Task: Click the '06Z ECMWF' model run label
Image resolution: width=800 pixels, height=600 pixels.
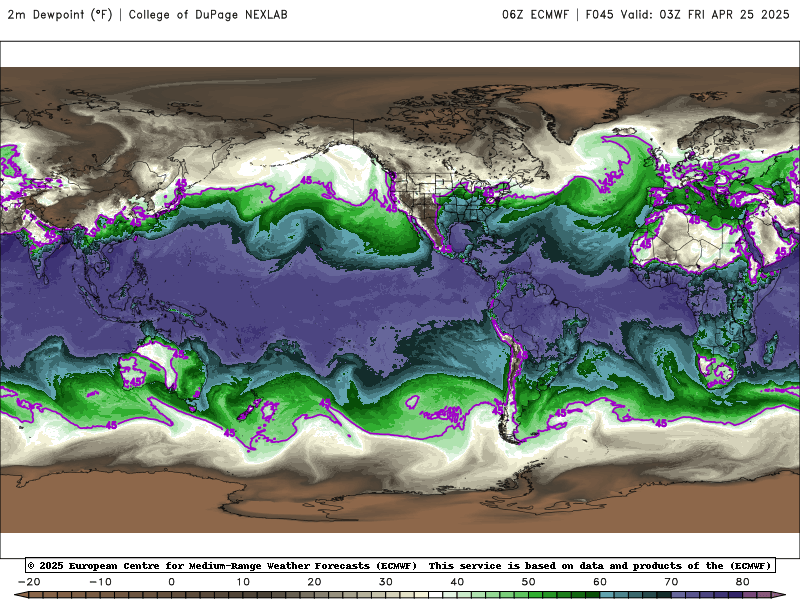Action: [x=535, y=14]
